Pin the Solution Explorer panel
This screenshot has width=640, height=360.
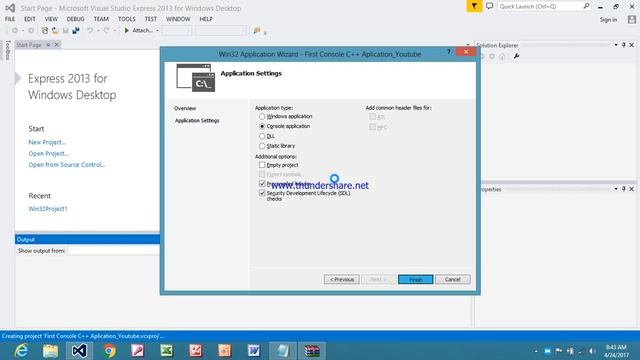click(624, 45)
